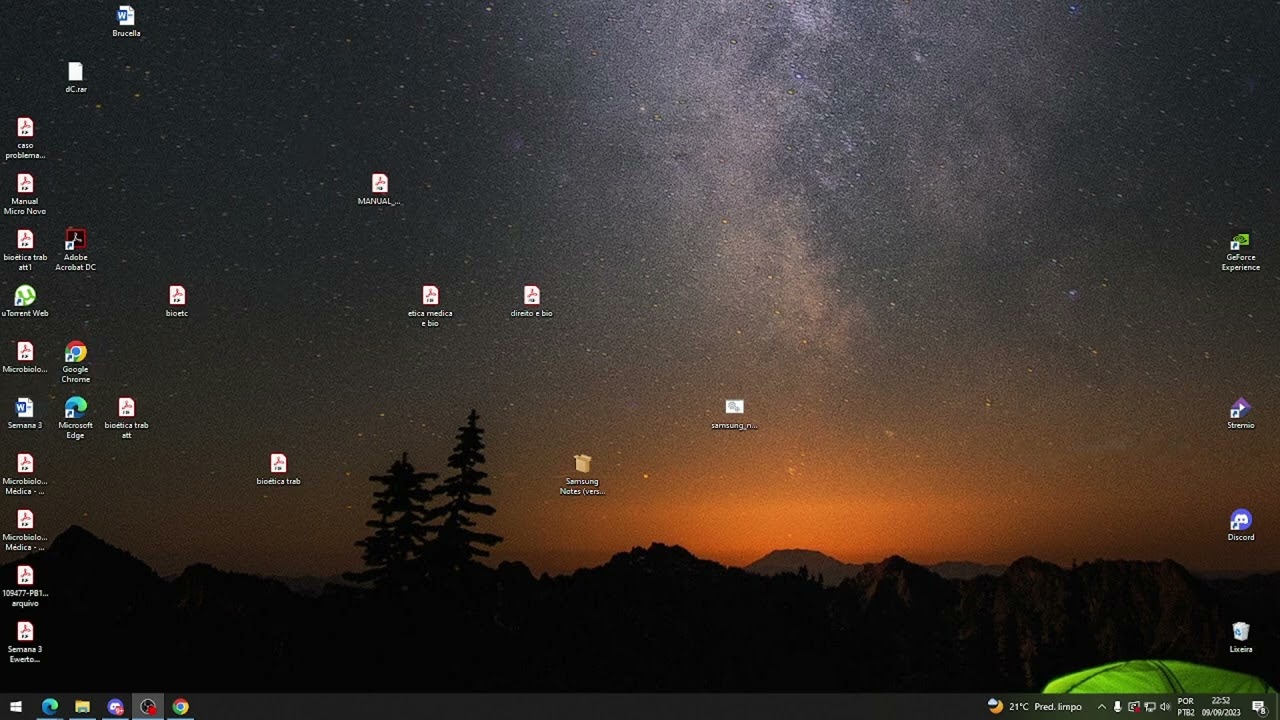Expand the hidden system tray icons
The image size is (1280, 720).
(x=1102, y=707)
